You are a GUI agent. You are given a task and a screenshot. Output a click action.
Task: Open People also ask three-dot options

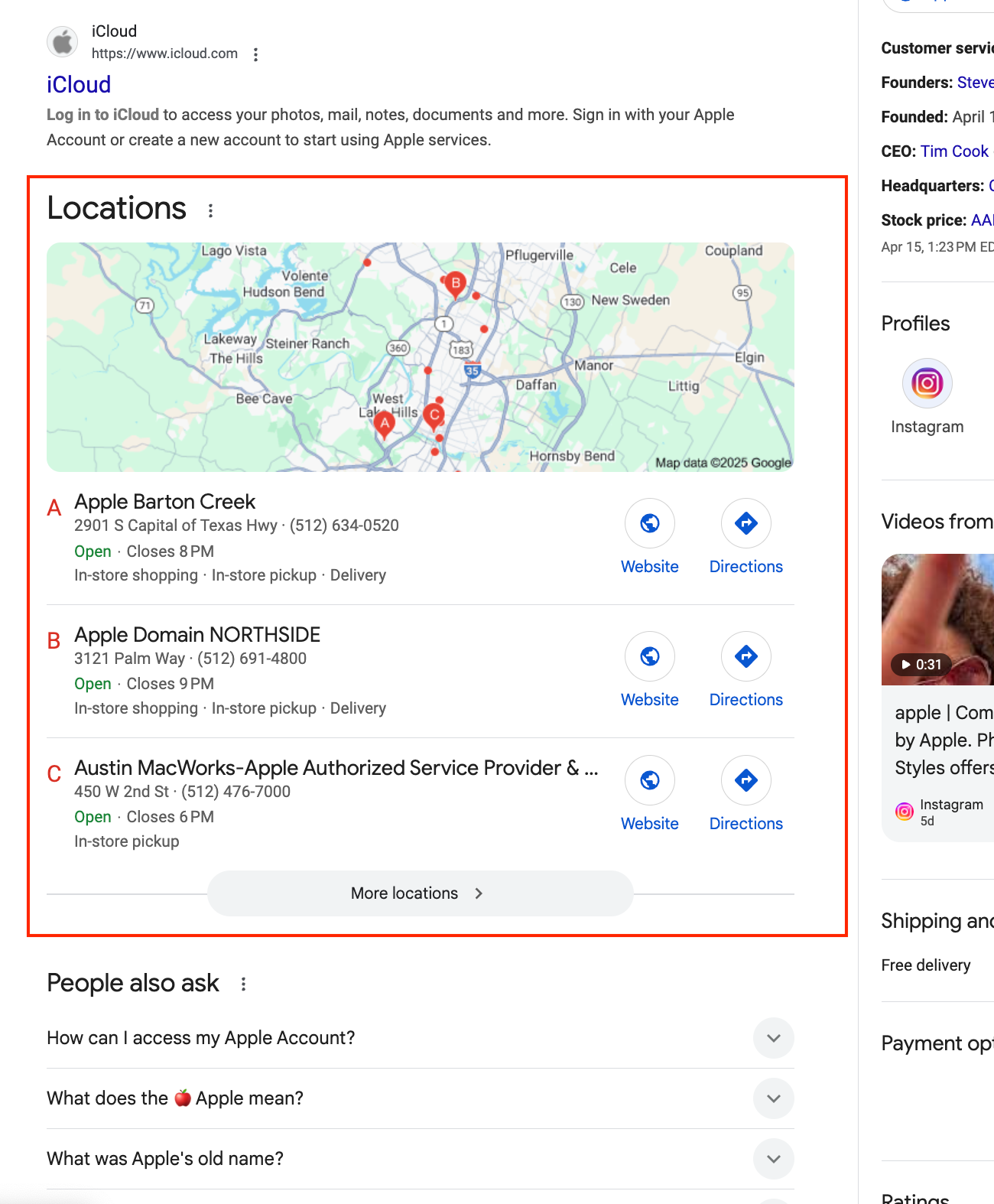click(243, 984)
